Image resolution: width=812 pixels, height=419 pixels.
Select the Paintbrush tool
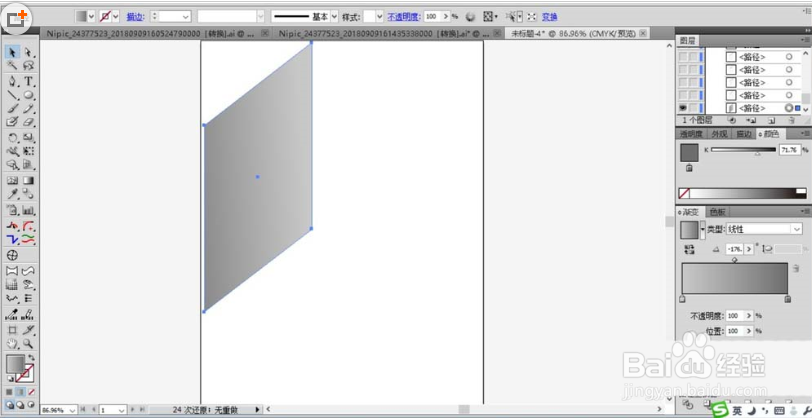point(12,109)
